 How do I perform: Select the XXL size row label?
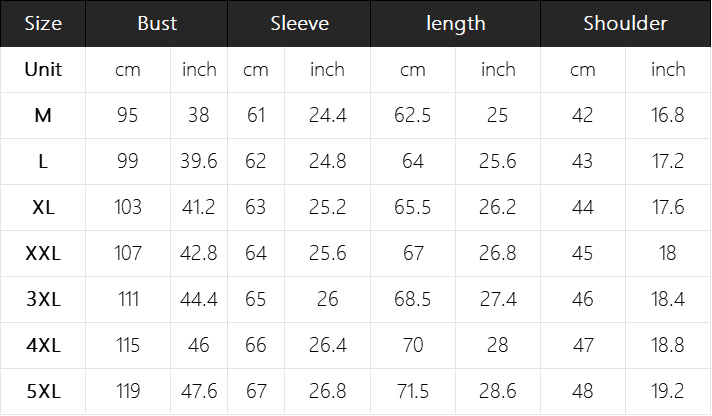(43, 253)
